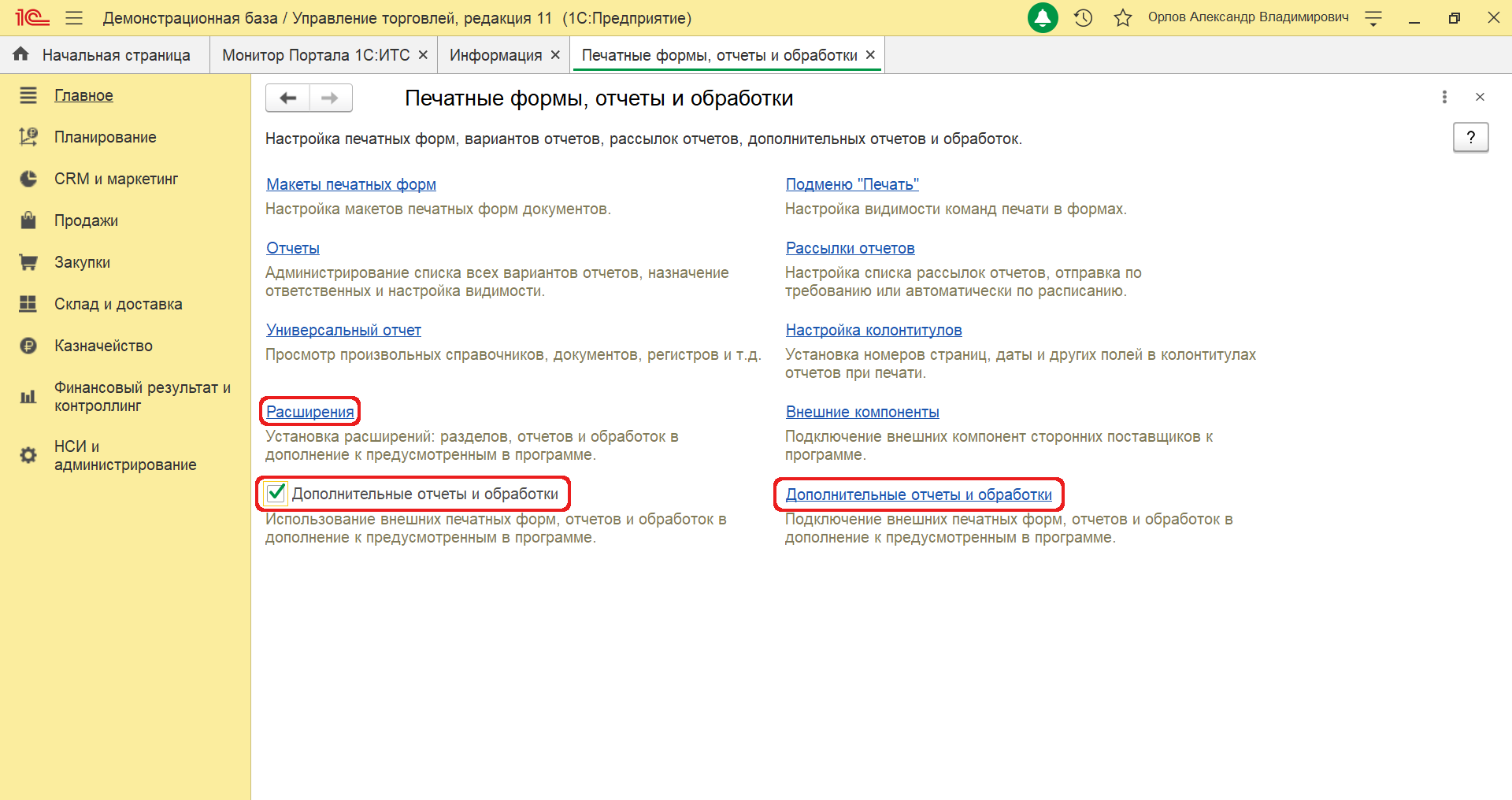The image size is (1512, 800).
Task: Open the history clock icon
Action: [x=1084, y=18]
